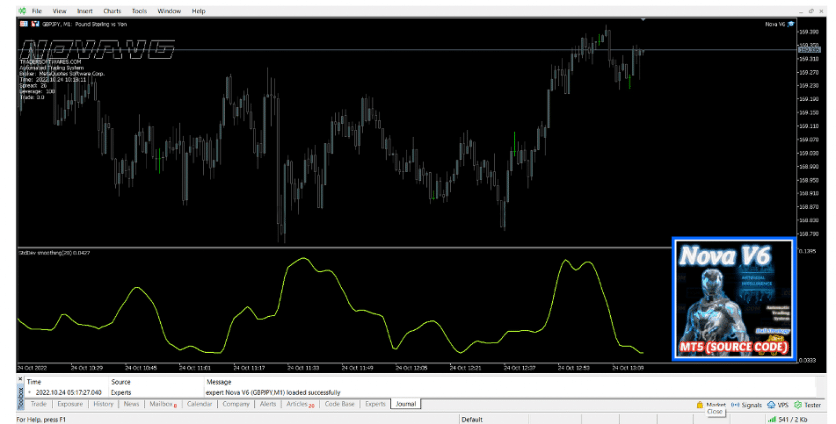Switch to the Experts tab
Image resolution: width=836 pixels, height=424 pixels.
click(x=375, y=404)
